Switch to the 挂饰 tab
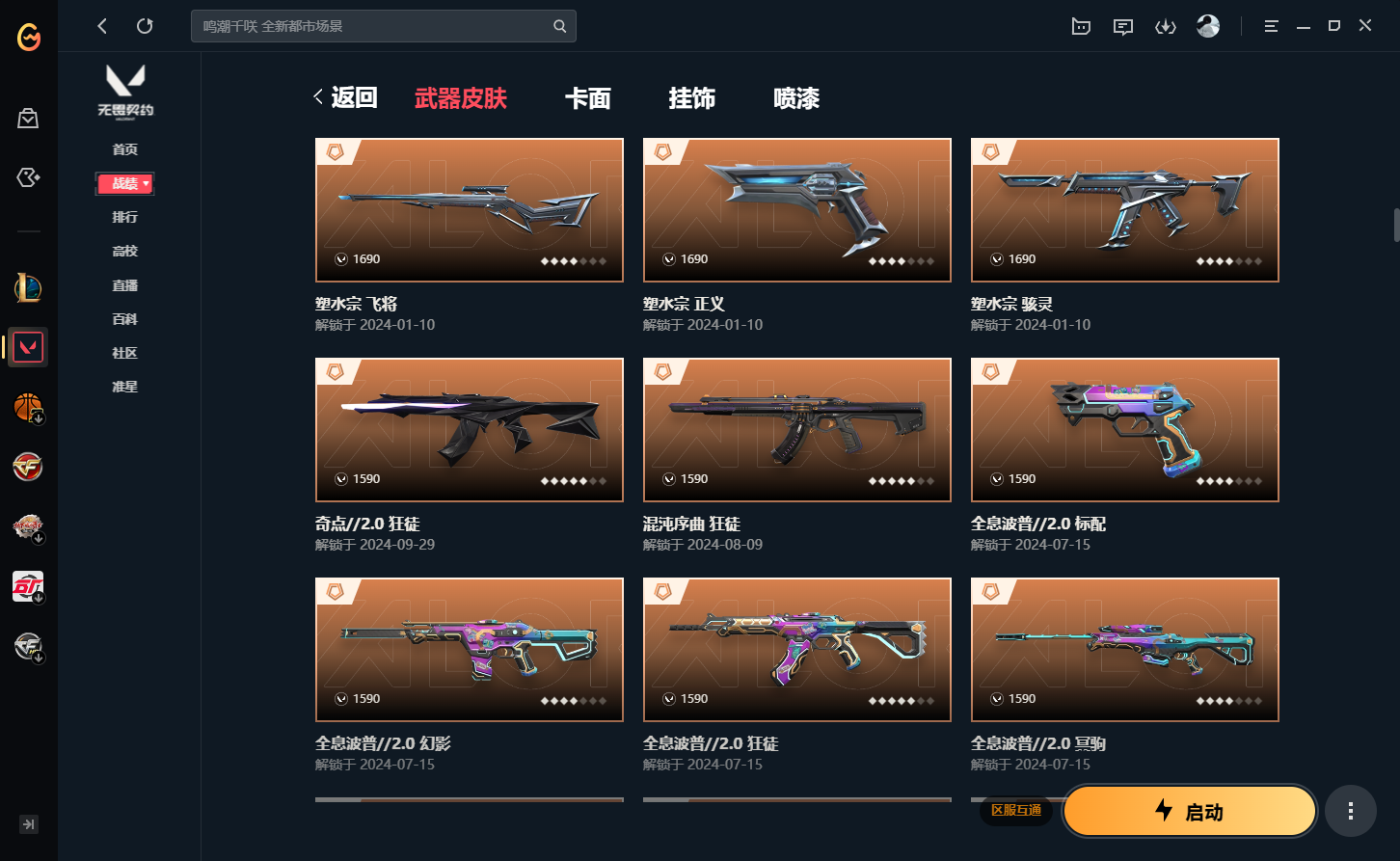 click(692, 98)
